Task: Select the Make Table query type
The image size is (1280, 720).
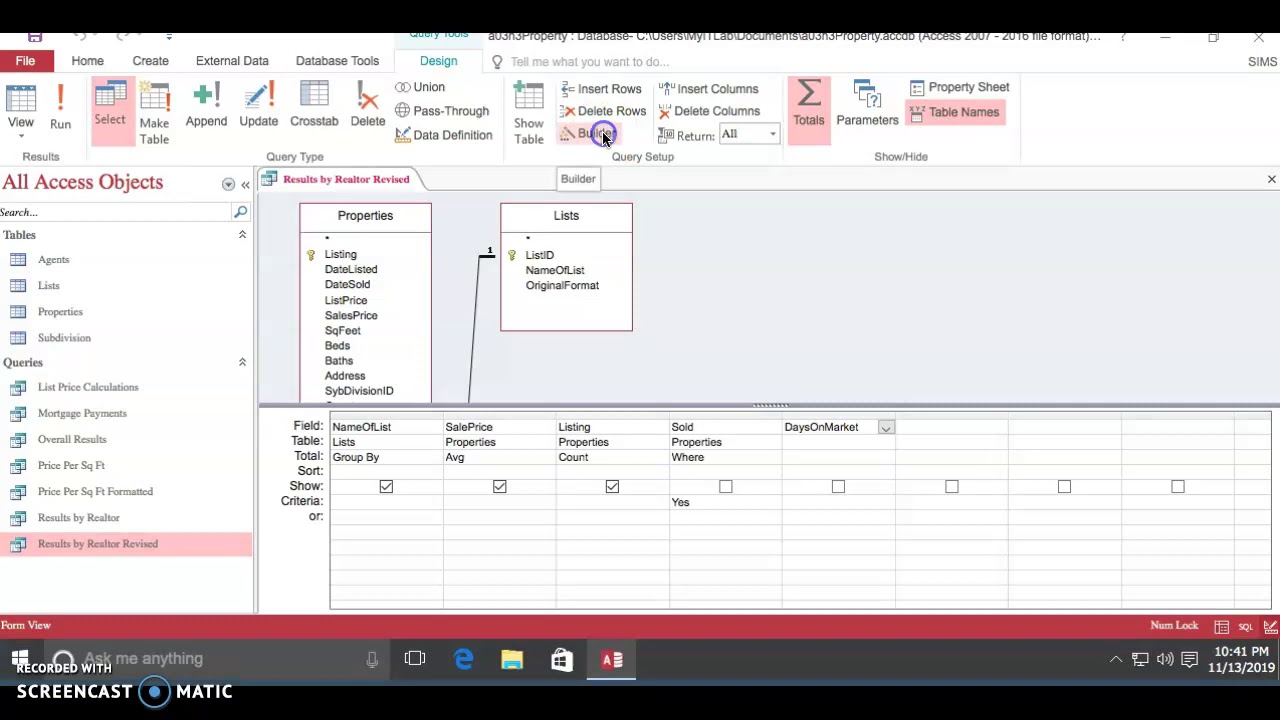Action: (154, 113)
